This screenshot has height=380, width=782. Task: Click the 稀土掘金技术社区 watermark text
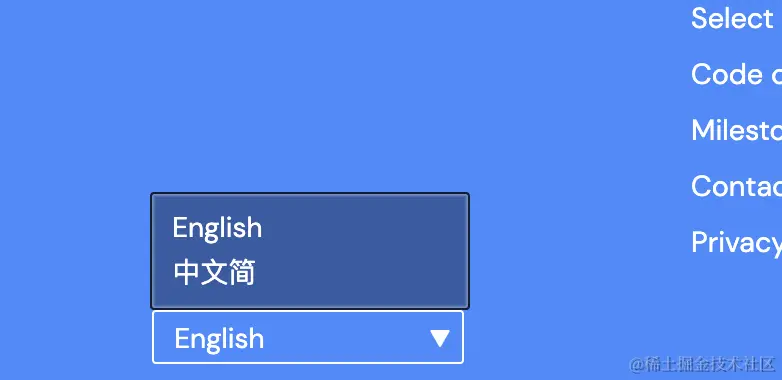703,365
